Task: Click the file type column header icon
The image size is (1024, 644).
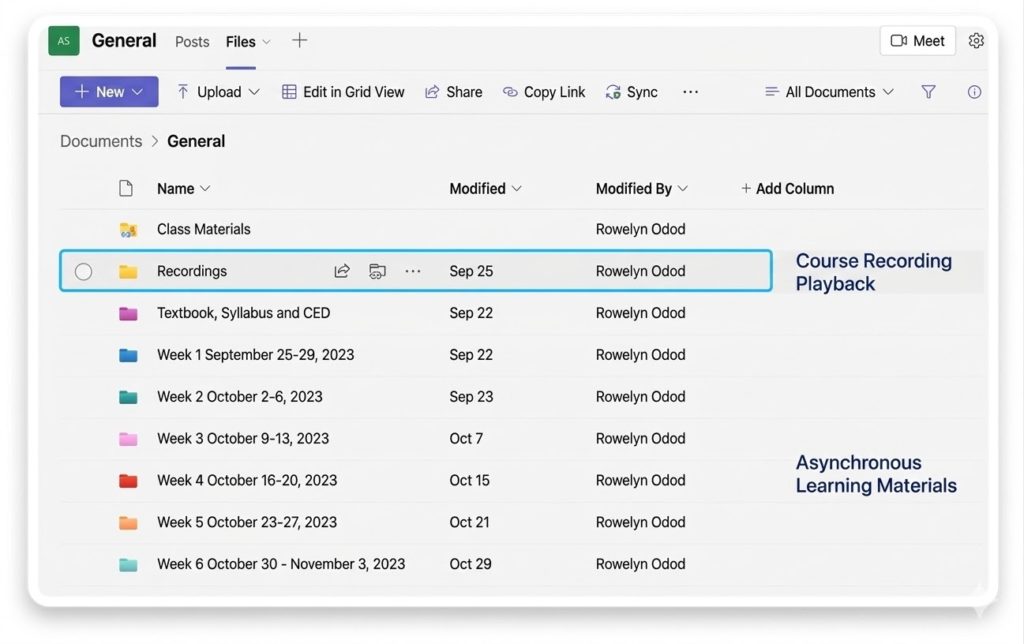Action: coord(126,188)
